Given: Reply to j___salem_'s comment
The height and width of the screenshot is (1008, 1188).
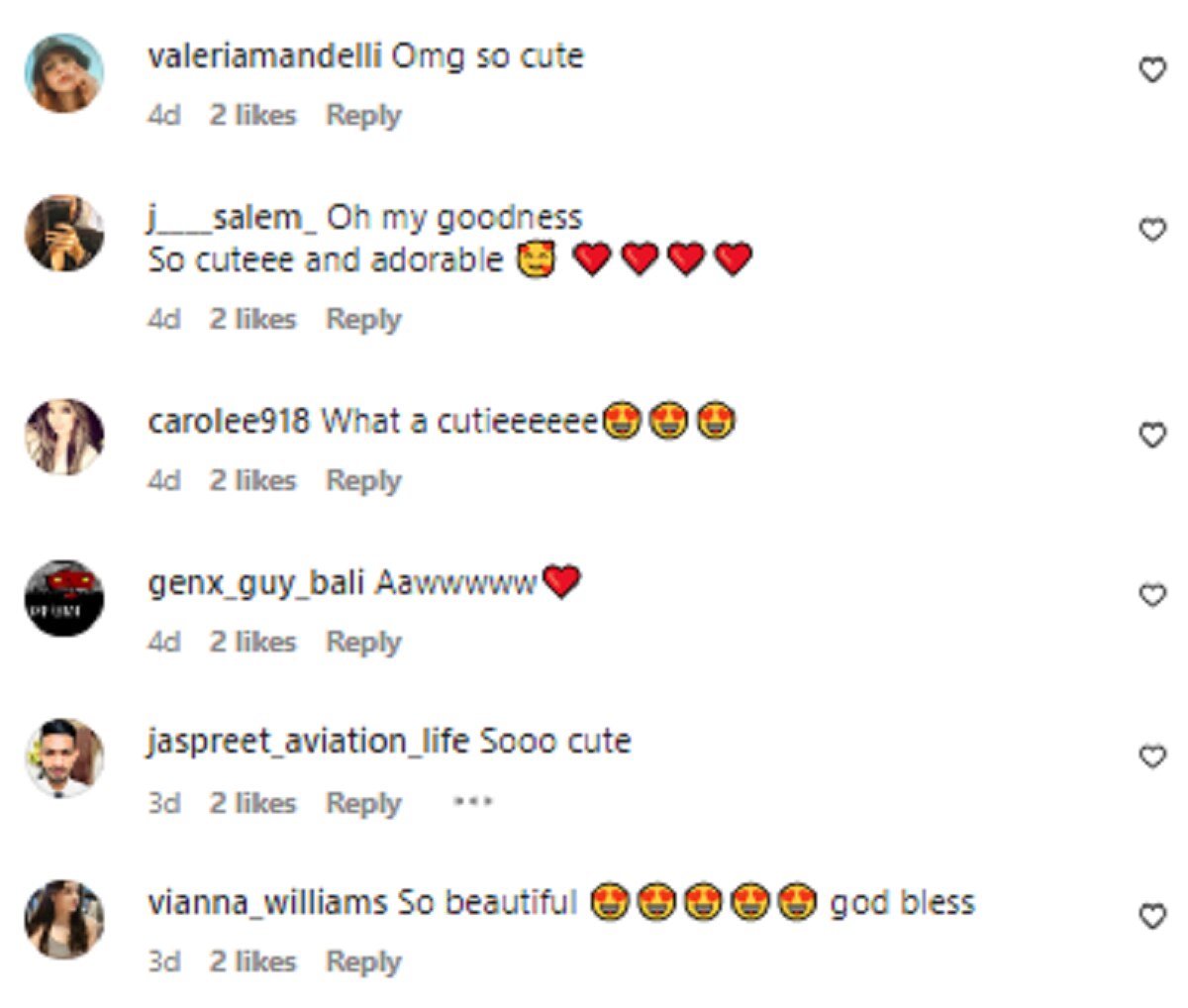Looking at the screenshot, I should (363, 319).
